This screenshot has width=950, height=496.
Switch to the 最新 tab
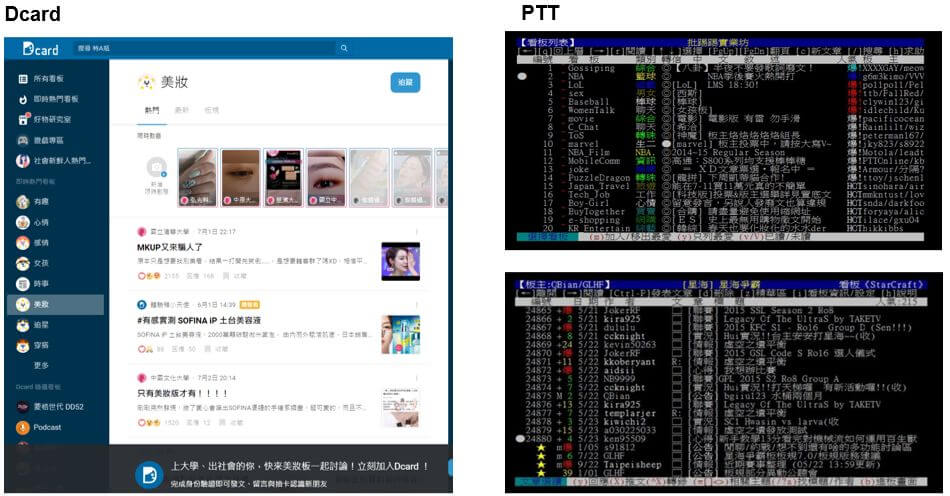click(x=182, y=110)
